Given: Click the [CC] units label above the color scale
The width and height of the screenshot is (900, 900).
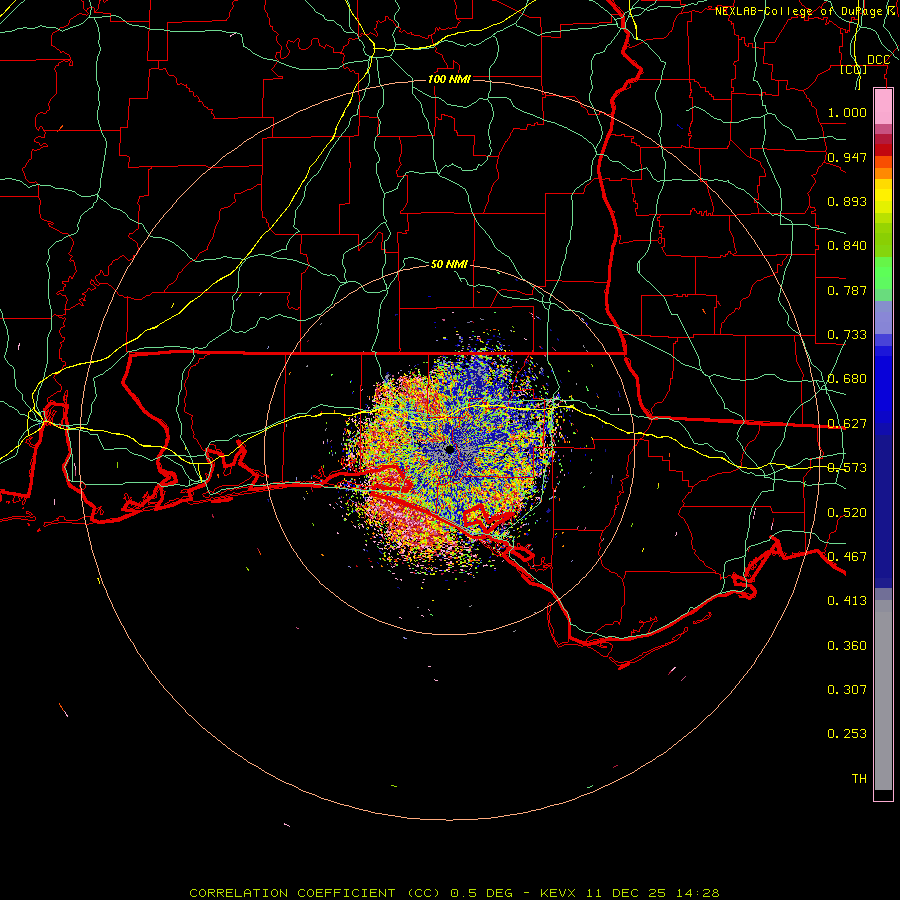Looking at the screenshot, I should click(x=854, y=70).
